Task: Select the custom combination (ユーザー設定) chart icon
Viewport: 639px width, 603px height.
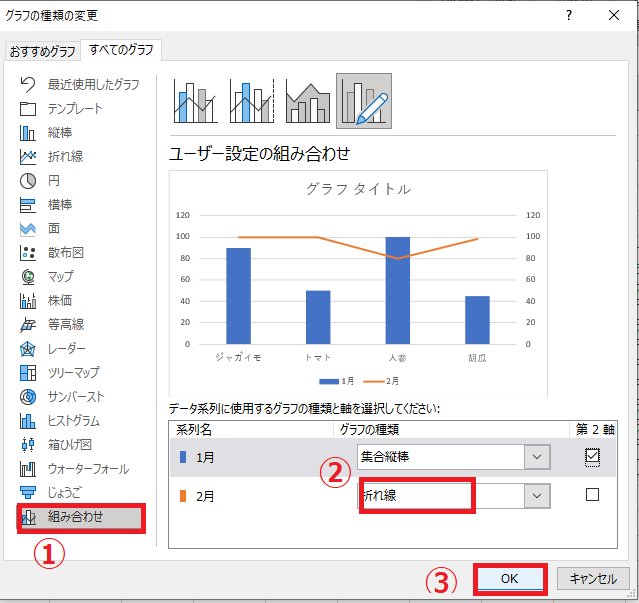Action: (364, 101)
